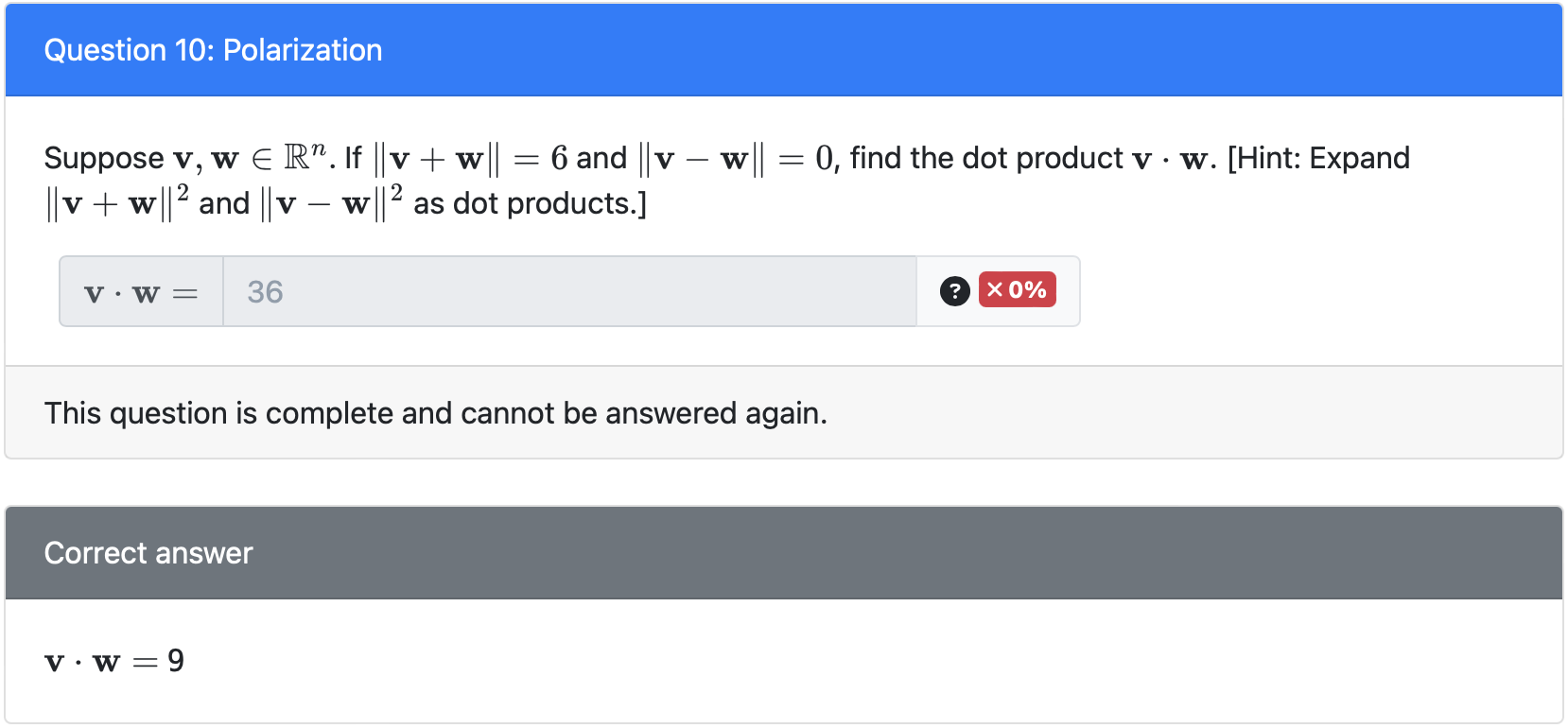Collapse the Correct answer section
The width and height of the screenshot is (1568, 728).
pyautogui.click(x=783, y=553)
